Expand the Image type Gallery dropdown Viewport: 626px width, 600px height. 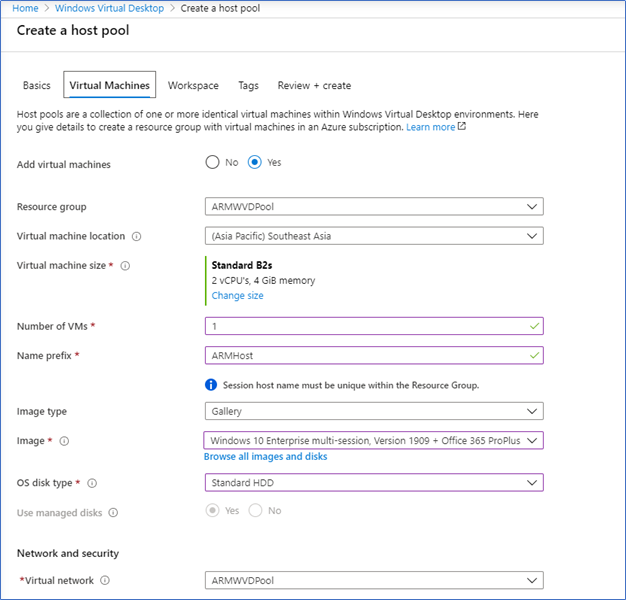(x=374, y=411)
